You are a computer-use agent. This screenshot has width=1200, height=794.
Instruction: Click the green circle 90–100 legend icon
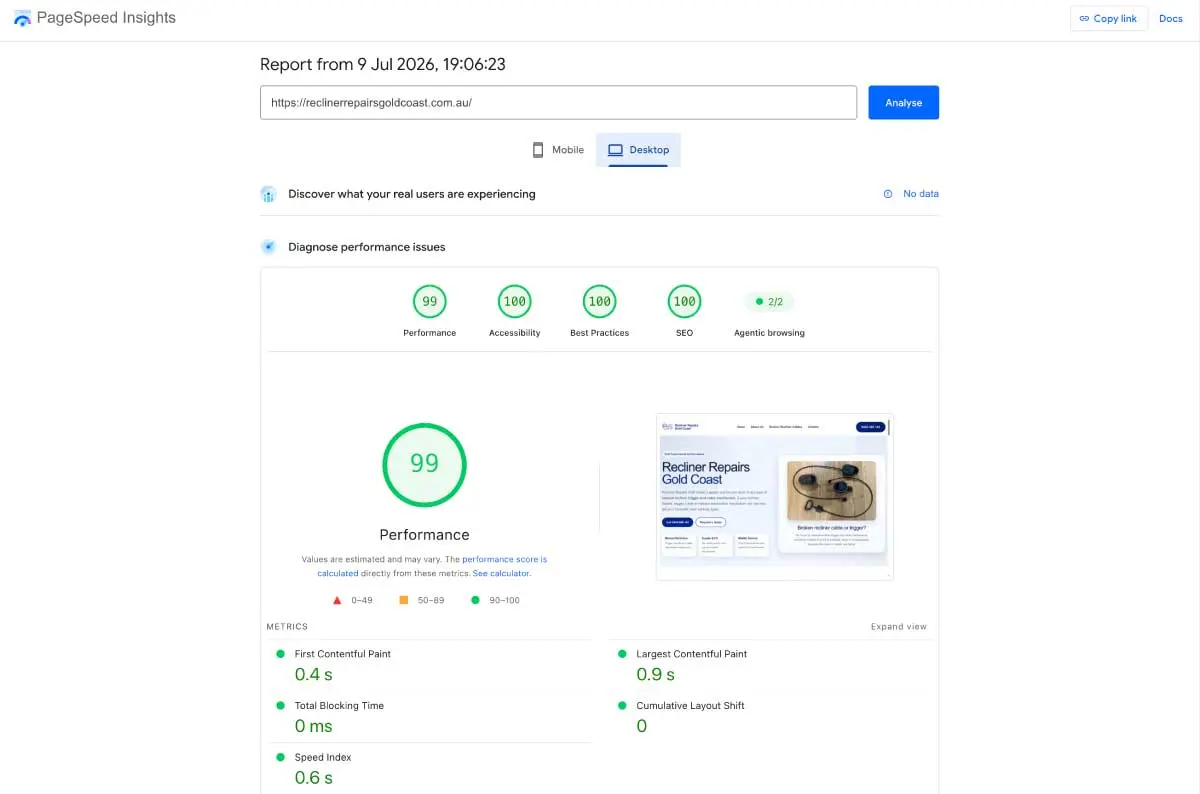tap(474, 600)
